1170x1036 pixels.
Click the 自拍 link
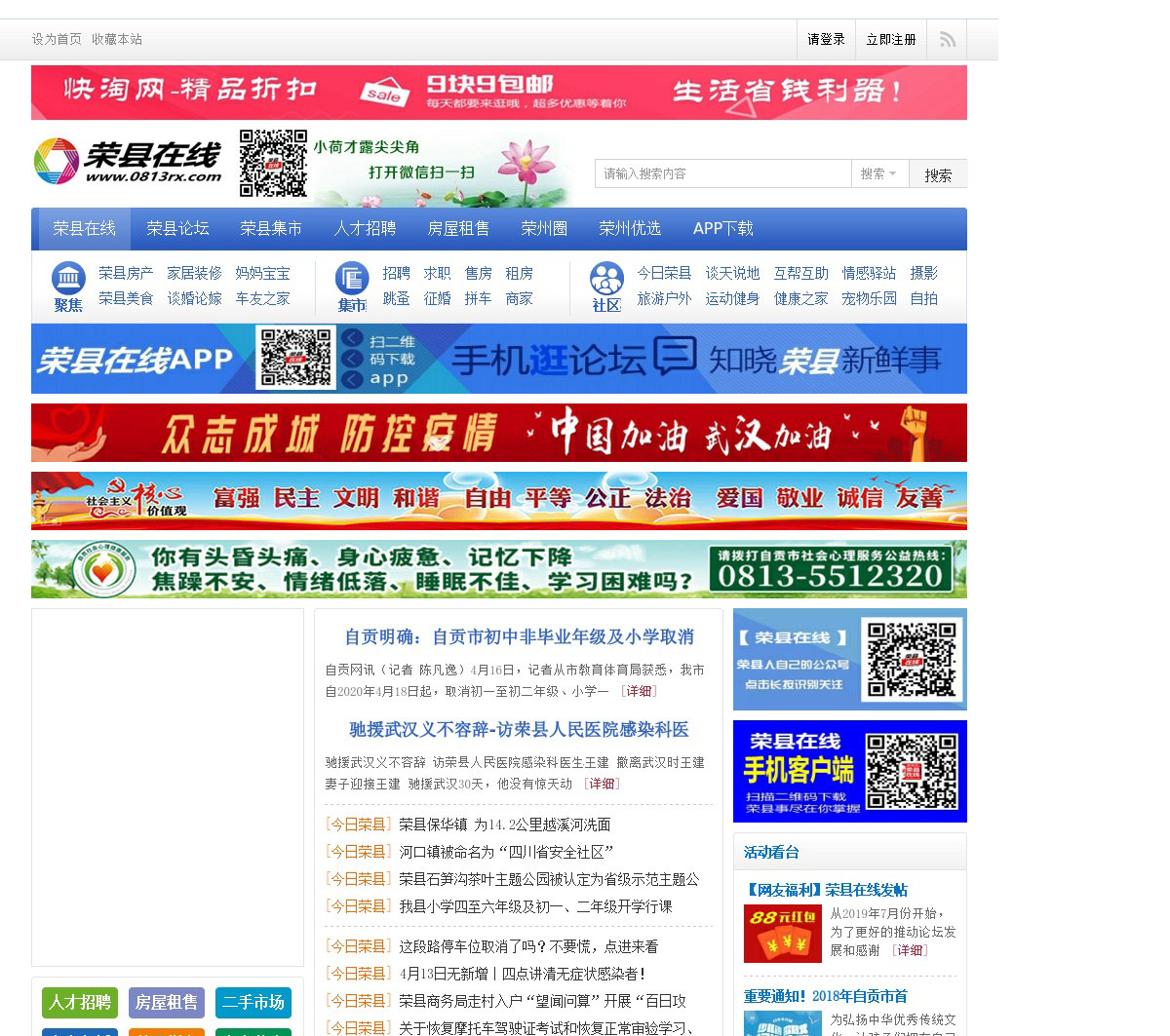tap(923, 298)
